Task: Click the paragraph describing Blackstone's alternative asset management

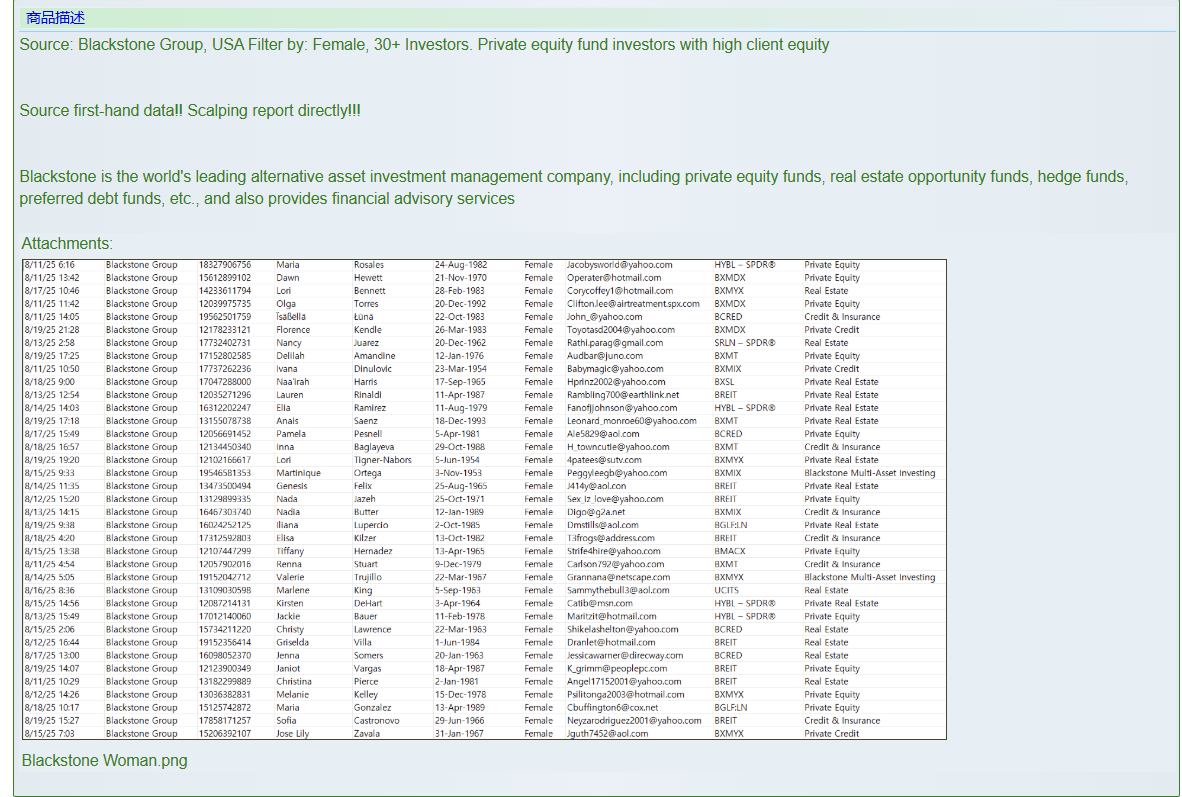Action: (573, 188)
